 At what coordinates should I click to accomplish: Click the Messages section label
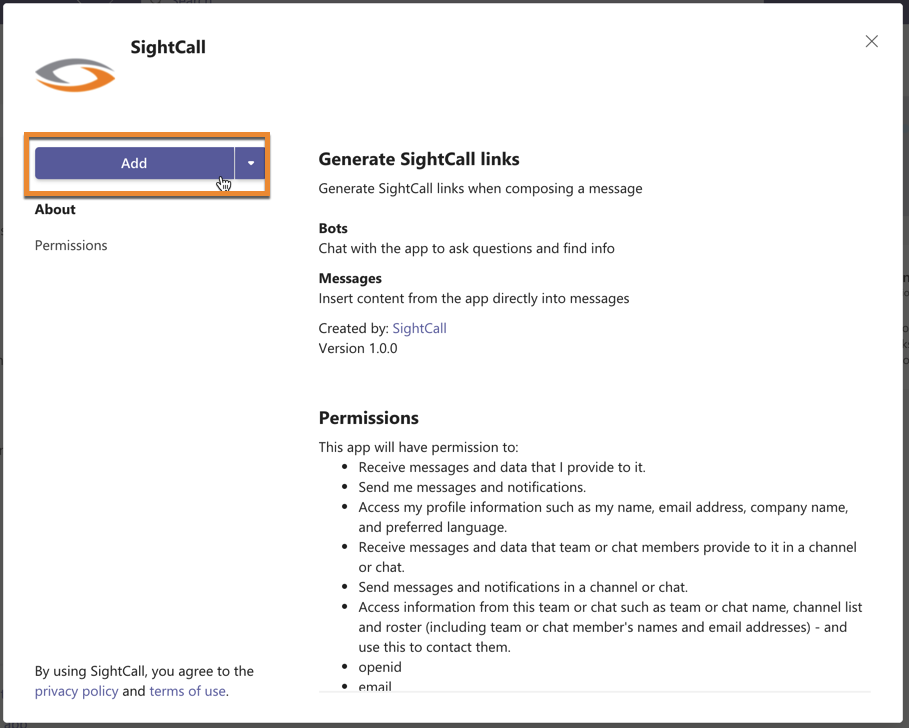tap(350, 278)
